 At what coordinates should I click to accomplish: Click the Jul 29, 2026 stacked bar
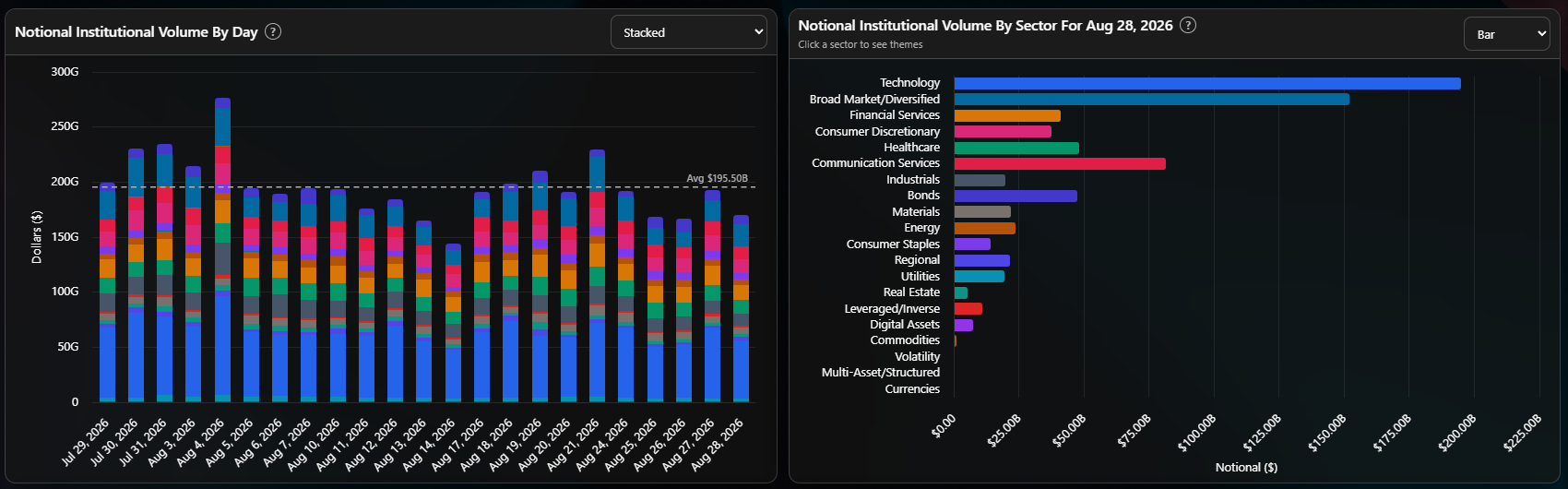(x=107, y=292)
